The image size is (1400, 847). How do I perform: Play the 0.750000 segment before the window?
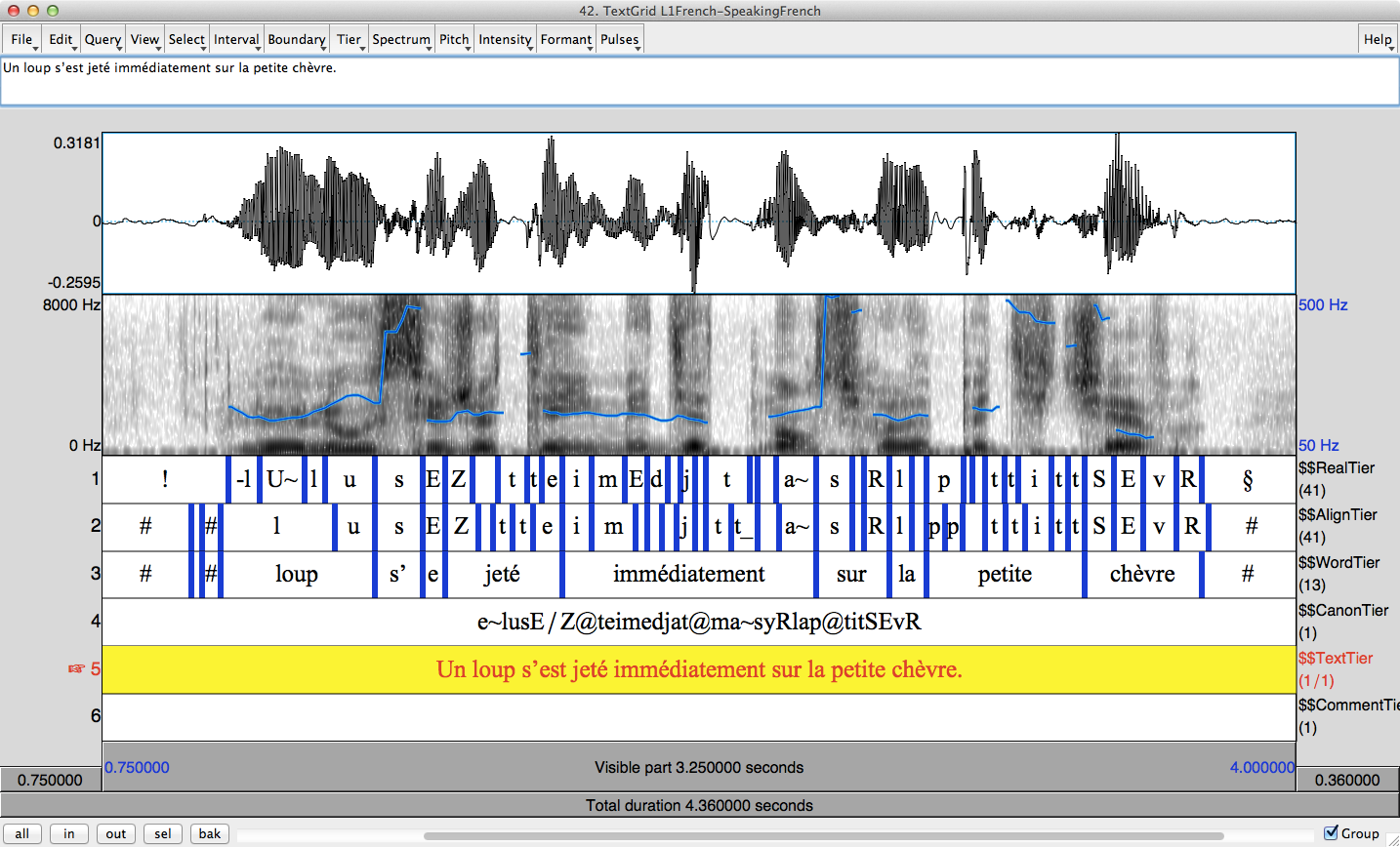click(x=51, y=780)
